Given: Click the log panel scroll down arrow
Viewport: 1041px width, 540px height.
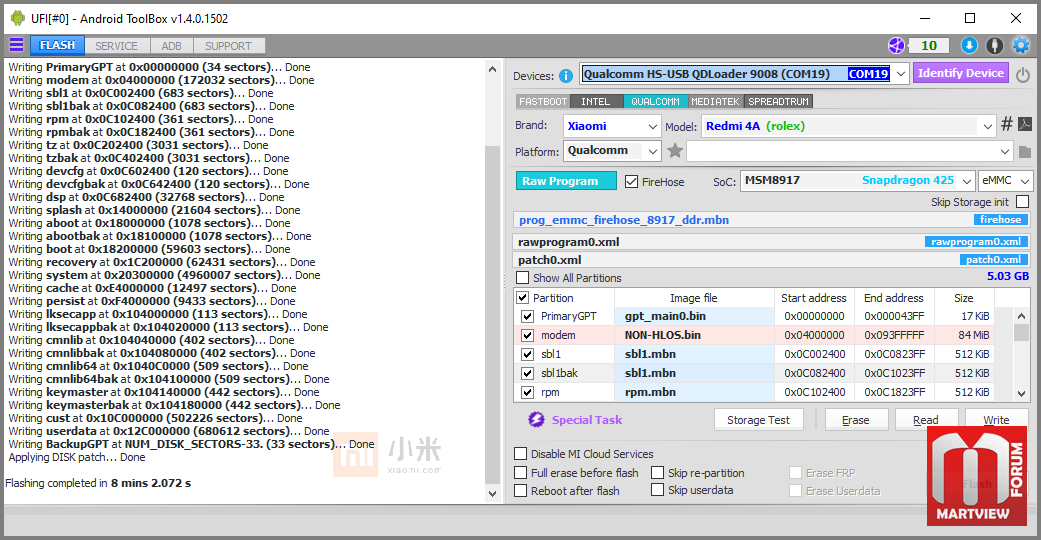Looking at the screenshot, I should 492,494.
